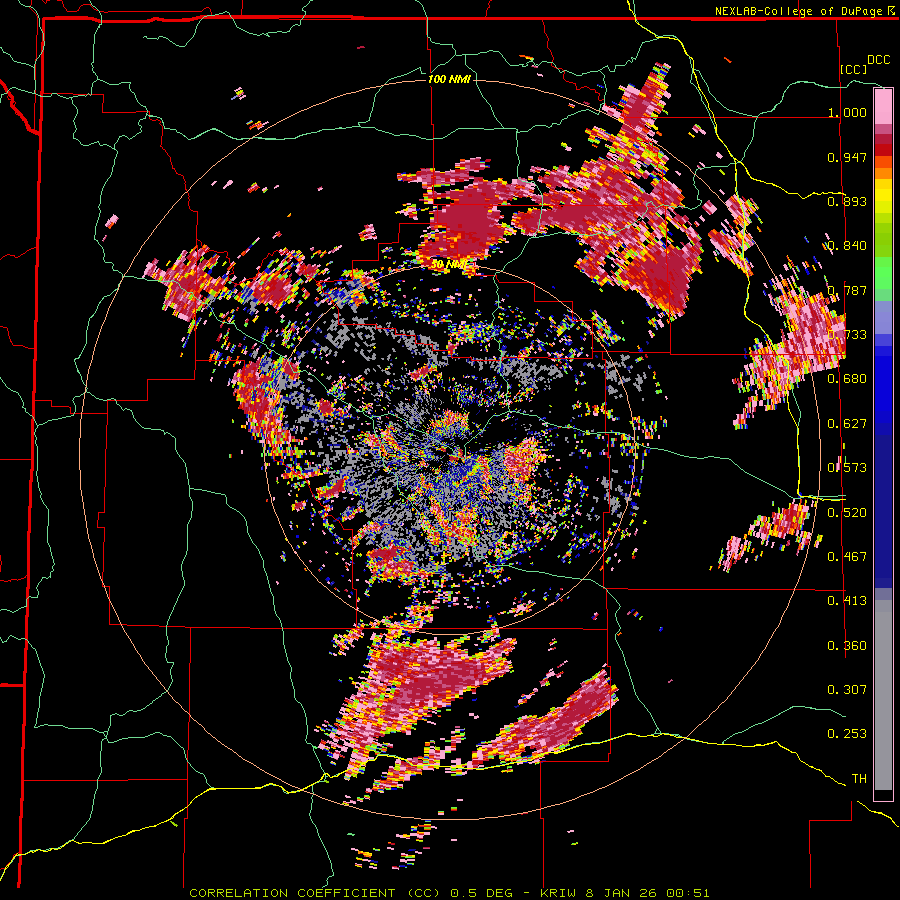Select the 0.520 scale value
900x900 pixels.
coord(847,513)
